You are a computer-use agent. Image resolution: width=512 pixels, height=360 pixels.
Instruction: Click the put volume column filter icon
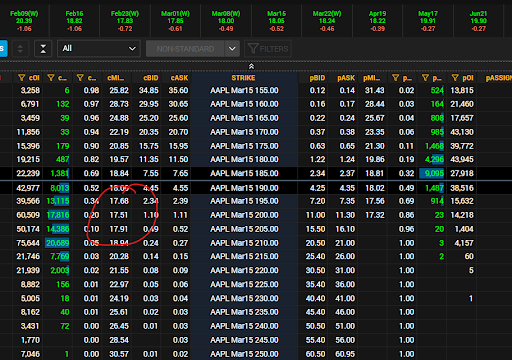425,78
